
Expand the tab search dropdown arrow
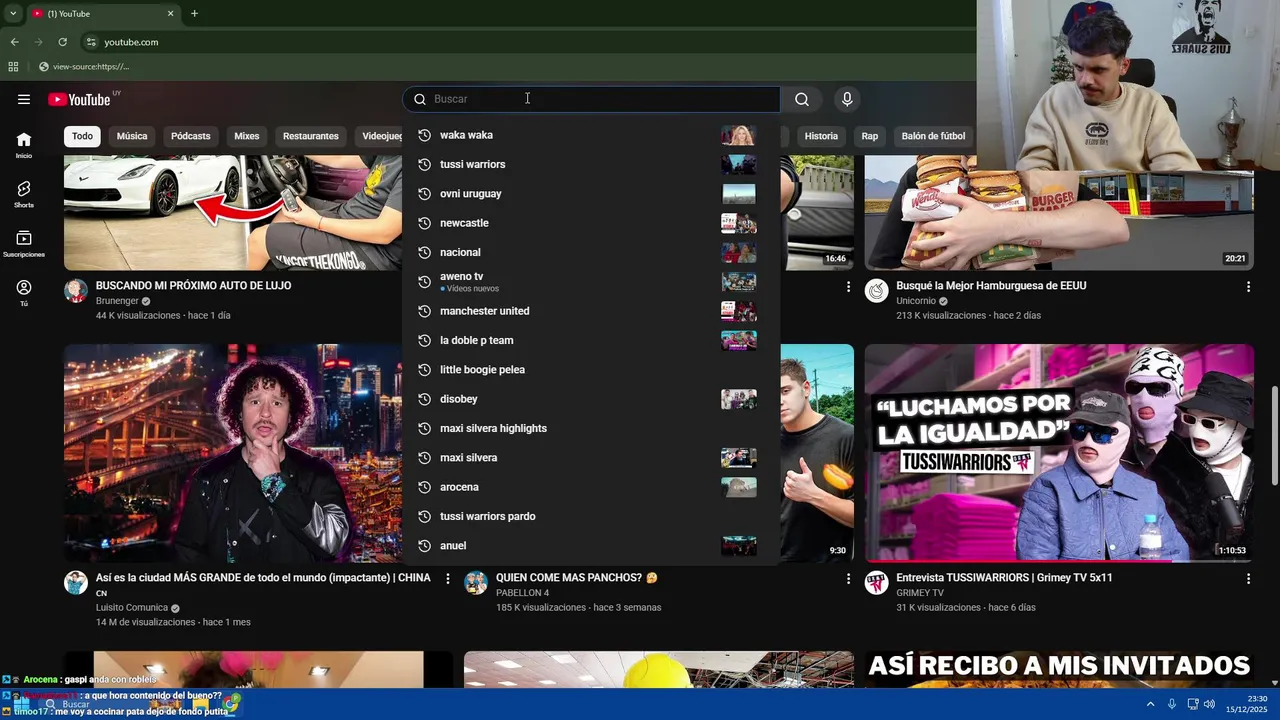pyautogui.click(x=13, y=14)
